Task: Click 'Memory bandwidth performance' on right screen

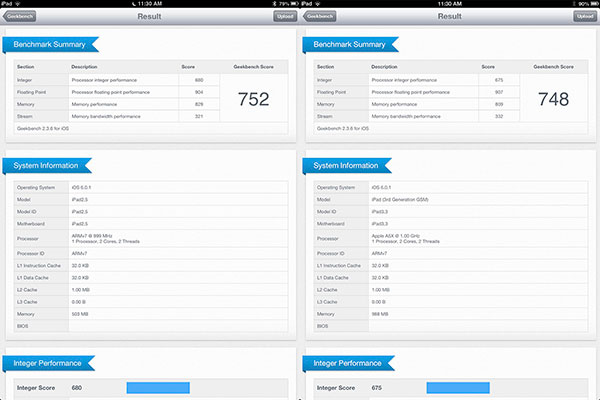Action: tap(406, 116)
